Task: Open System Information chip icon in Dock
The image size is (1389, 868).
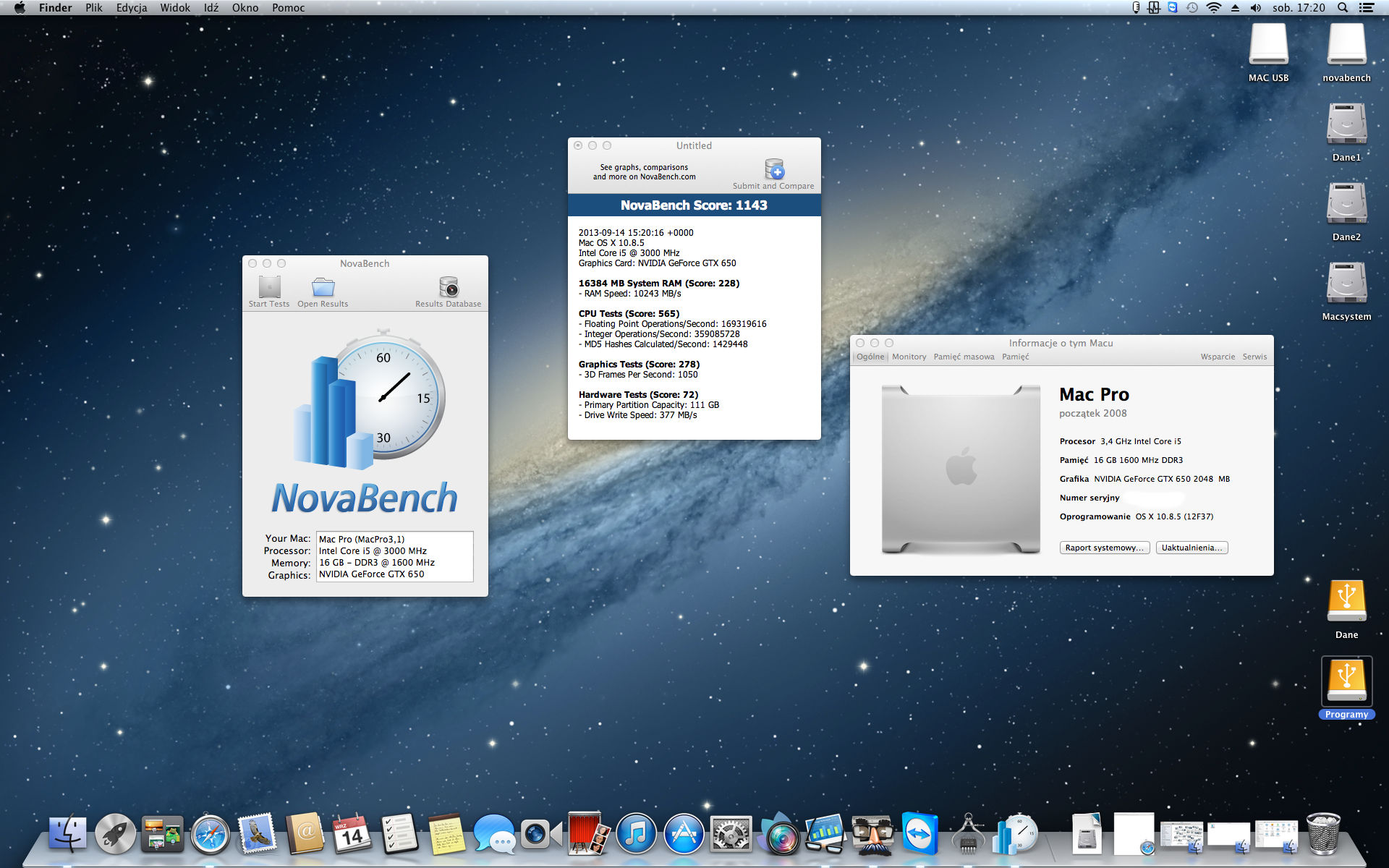Action: [968, 833]
